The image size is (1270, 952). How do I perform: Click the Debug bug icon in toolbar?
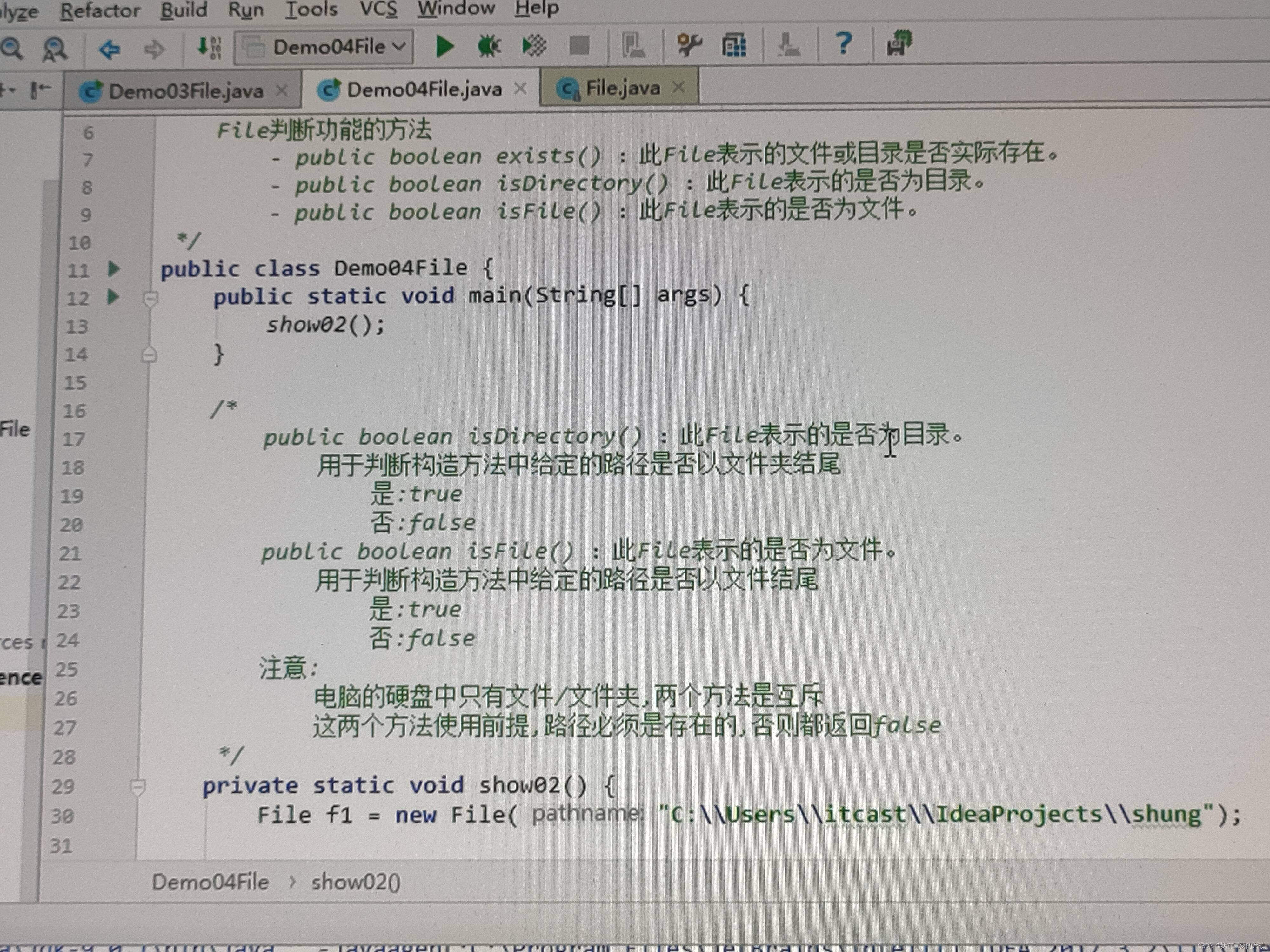(x=489, y=46)
